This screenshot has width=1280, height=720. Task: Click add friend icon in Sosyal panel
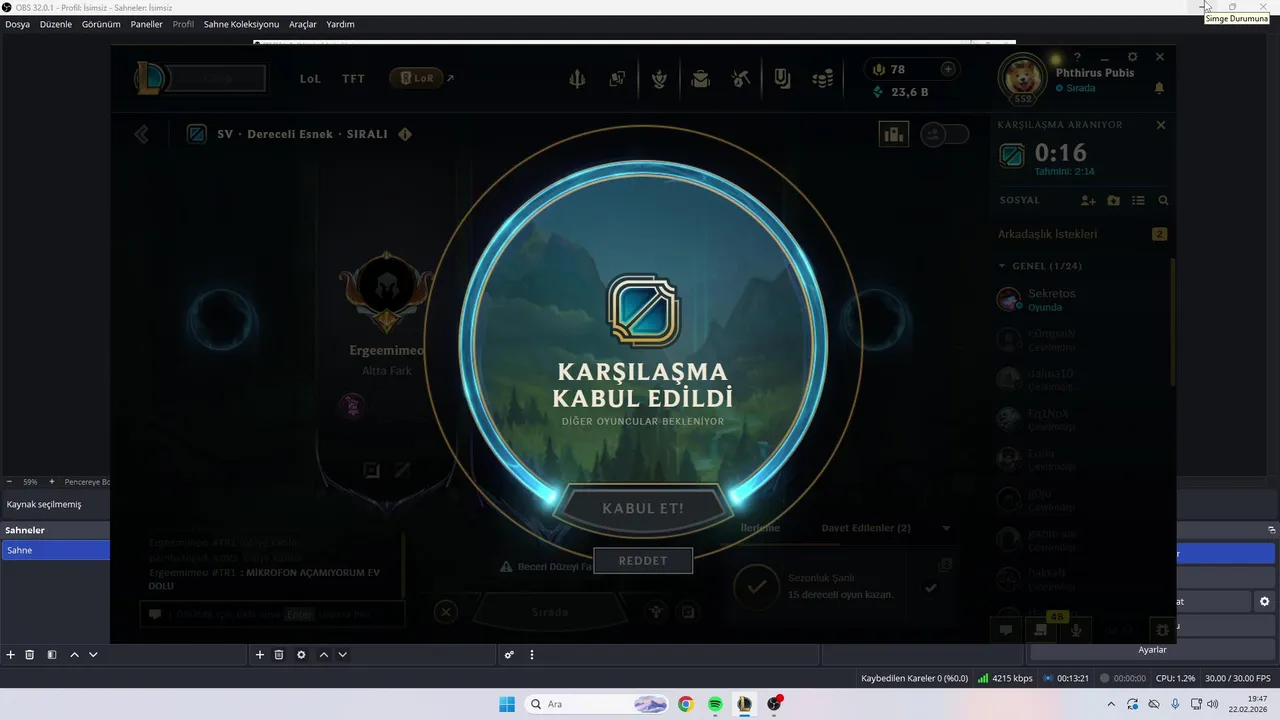point(1089,200)
